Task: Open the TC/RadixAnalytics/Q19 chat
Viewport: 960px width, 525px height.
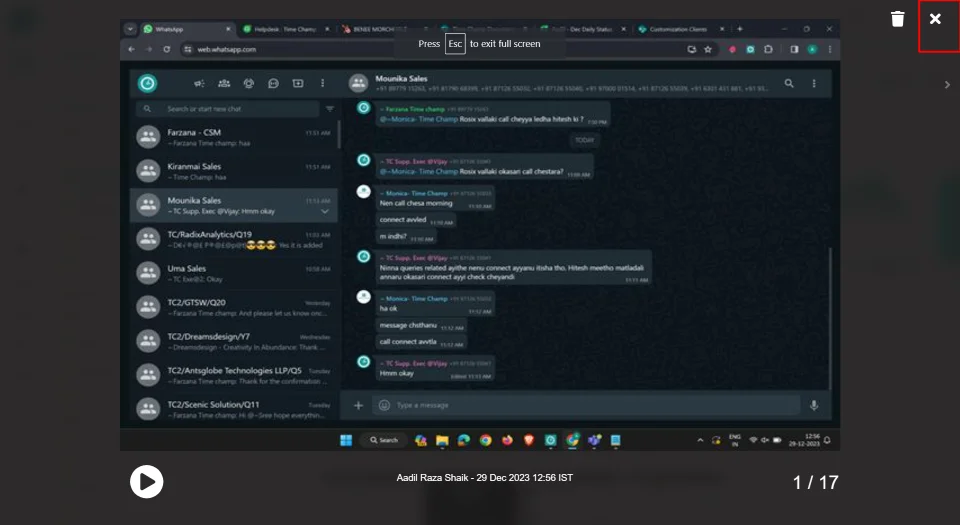Action: pos(234,239)
